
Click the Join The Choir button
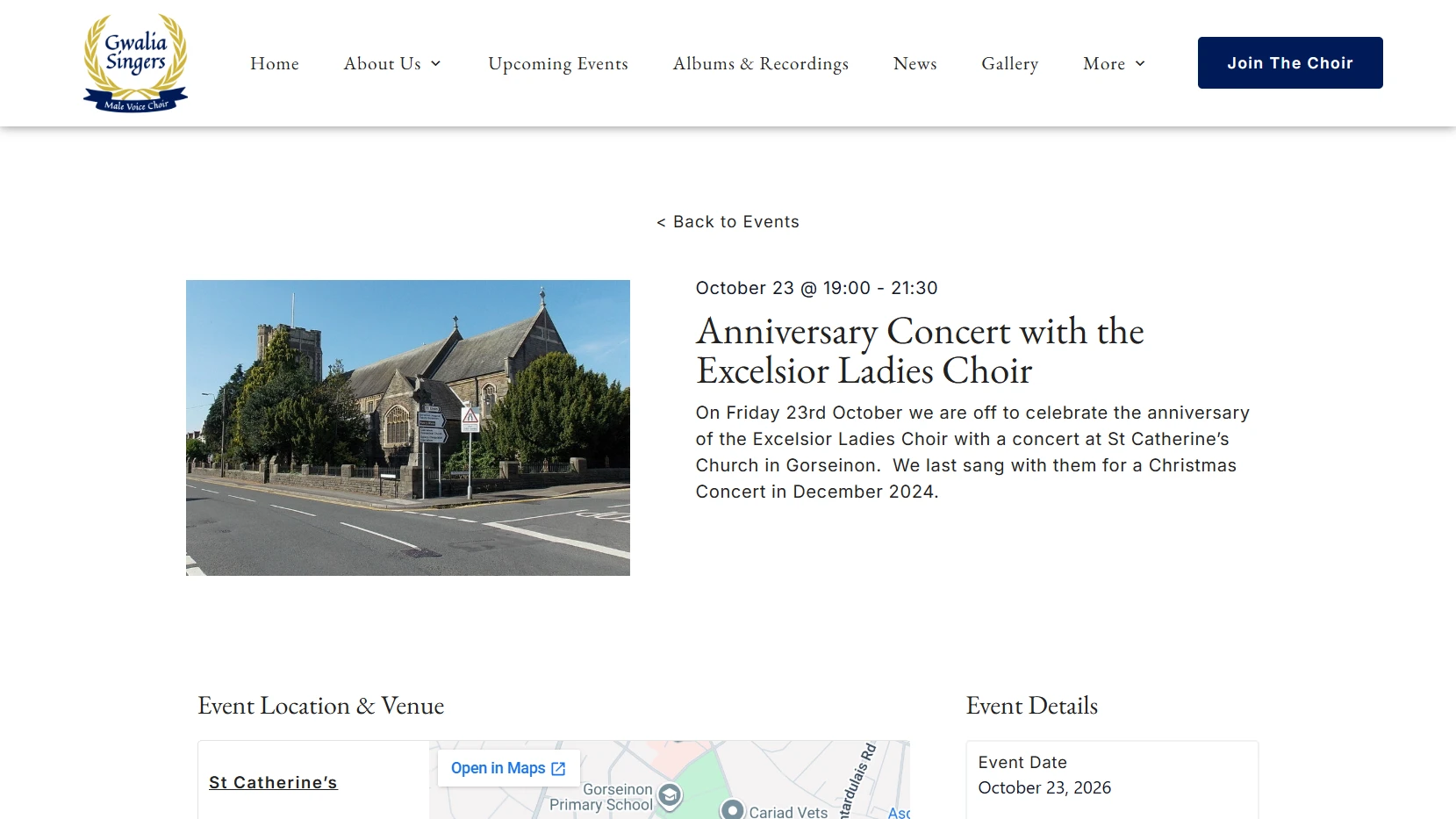(1290, 62)
